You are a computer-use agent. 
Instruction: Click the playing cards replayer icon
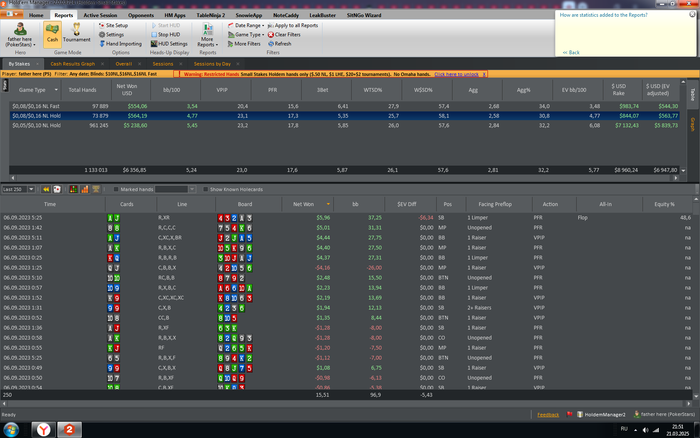(57, 189)
